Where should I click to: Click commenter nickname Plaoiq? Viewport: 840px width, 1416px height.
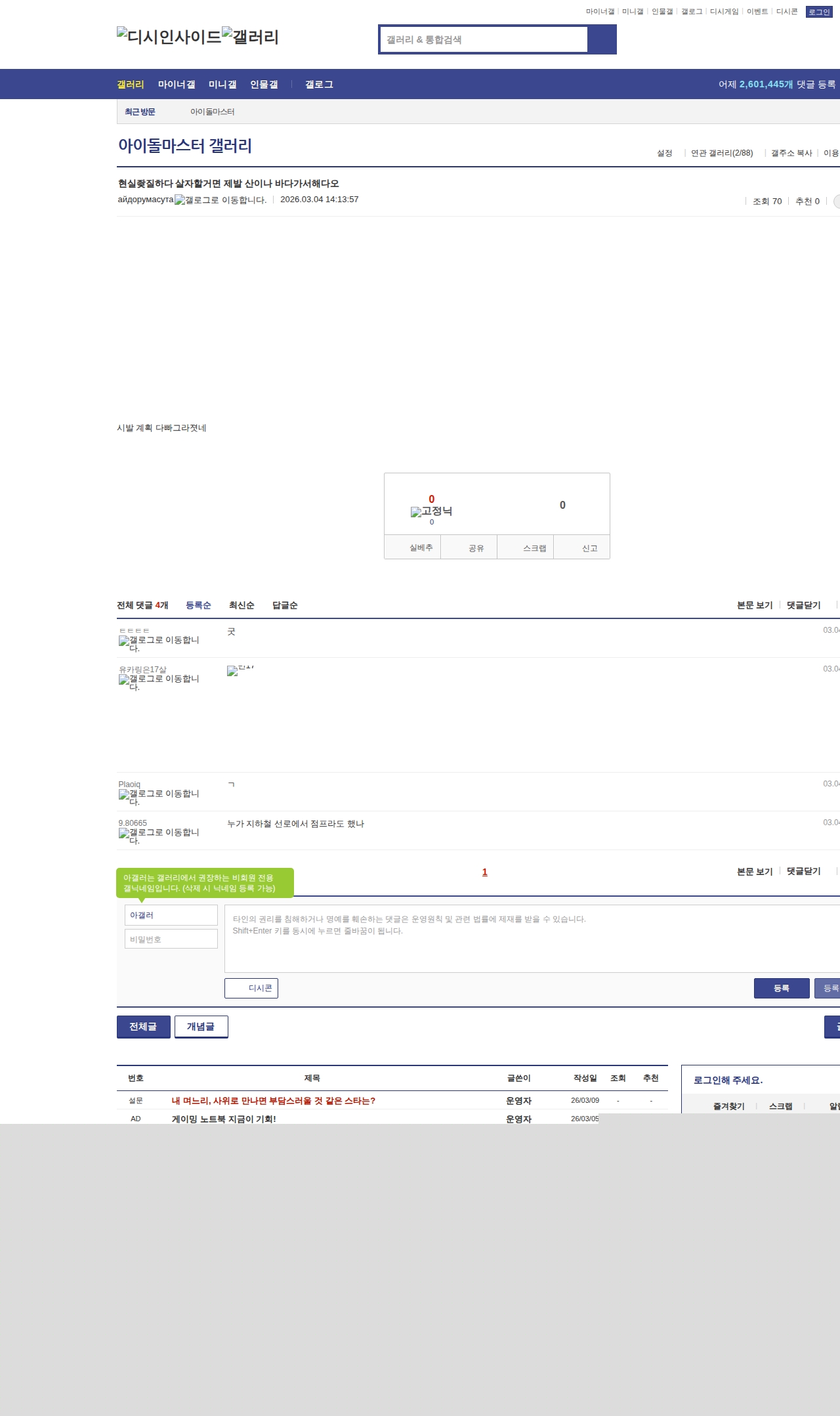(x=129, y=784)
